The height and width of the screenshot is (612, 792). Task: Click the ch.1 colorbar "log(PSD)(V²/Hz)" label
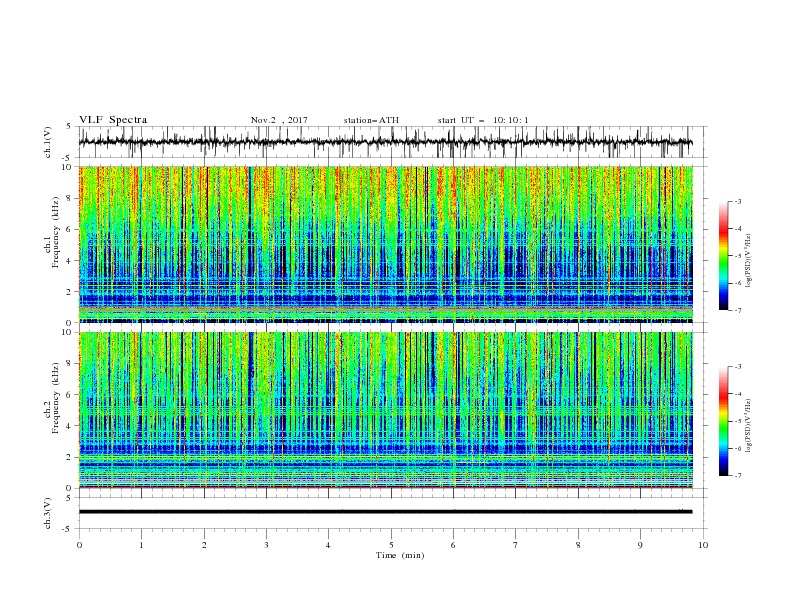coord(749,261)
